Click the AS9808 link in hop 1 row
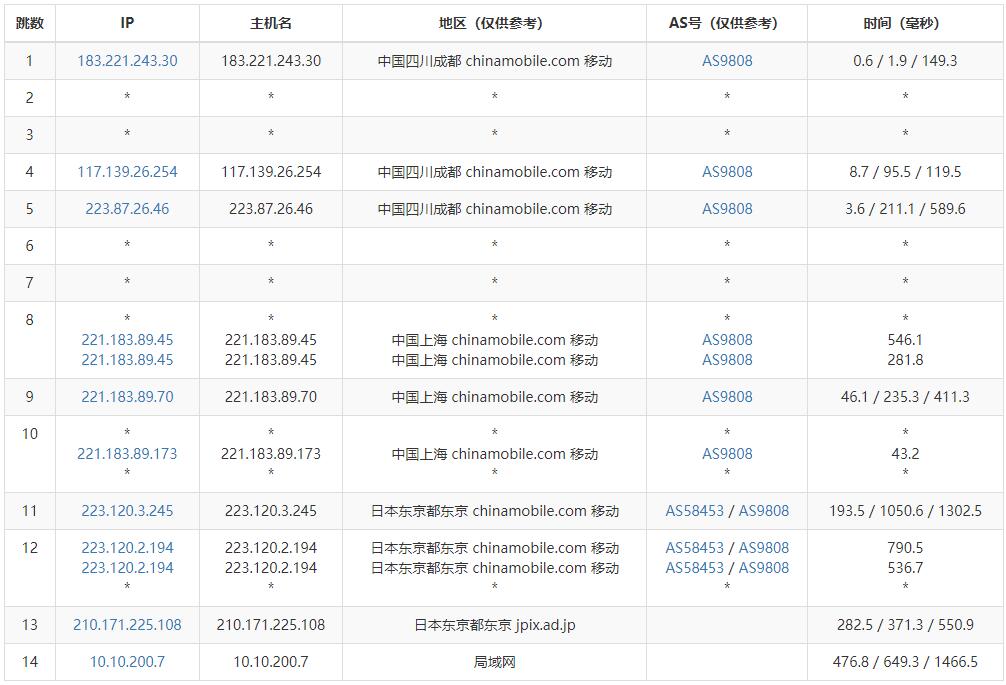Screen dimensions: 1006x685 tap(727, 61)
